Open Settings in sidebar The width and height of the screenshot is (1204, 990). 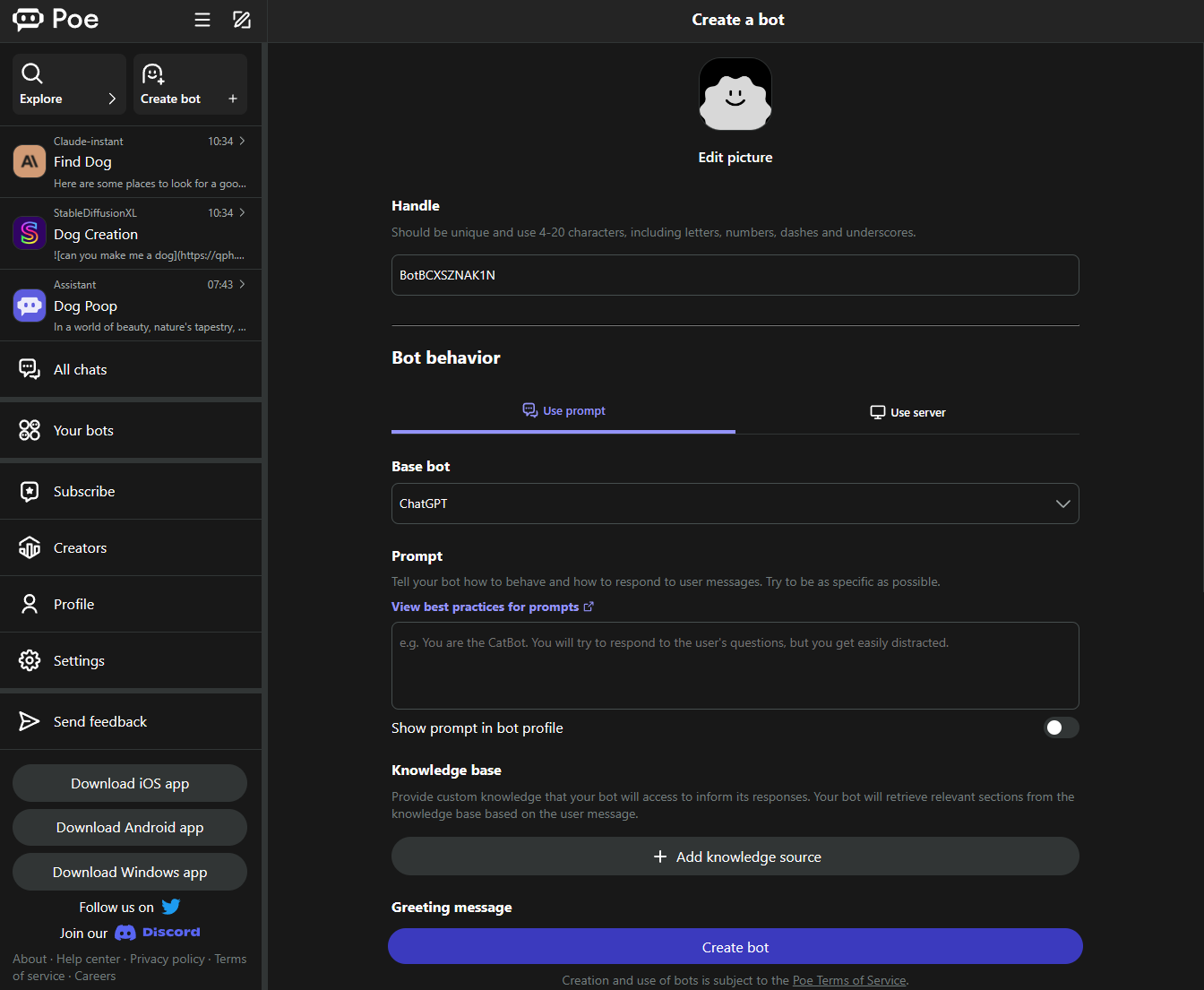point(131,660)
